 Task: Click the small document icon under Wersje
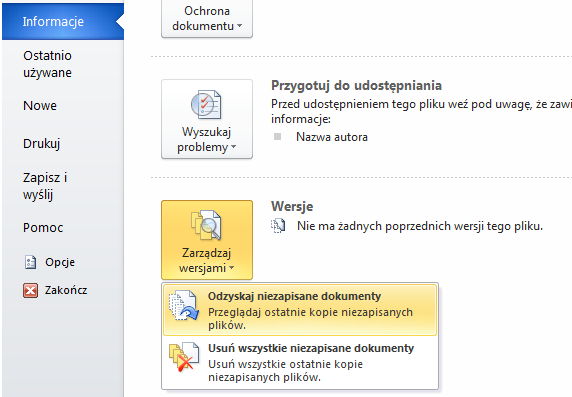[278, 226]
